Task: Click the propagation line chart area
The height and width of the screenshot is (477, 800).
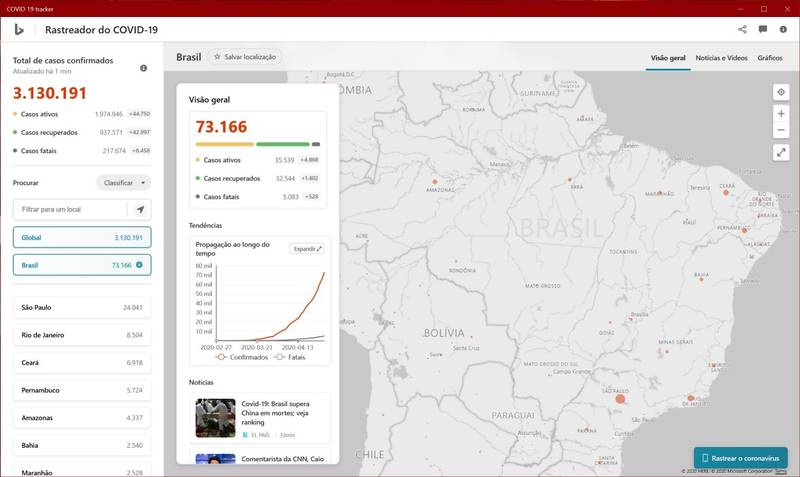Action: 270,304
